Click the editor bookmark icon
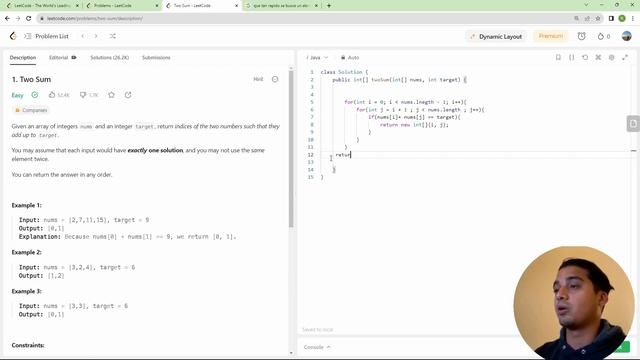 pyautogui.click(x=558, y=58)
